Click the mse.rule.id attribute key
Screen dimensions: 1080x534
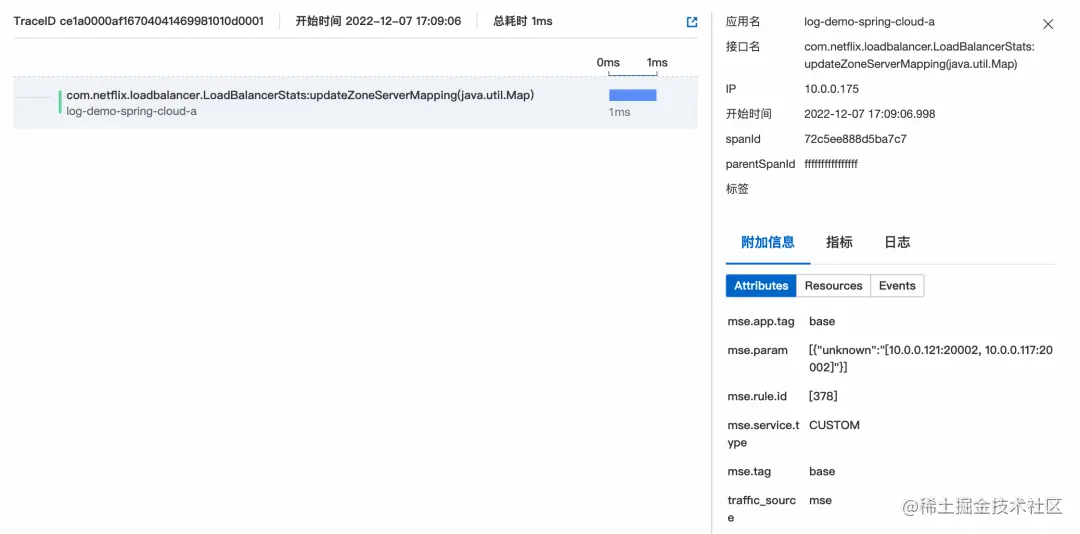coord(757,396)
